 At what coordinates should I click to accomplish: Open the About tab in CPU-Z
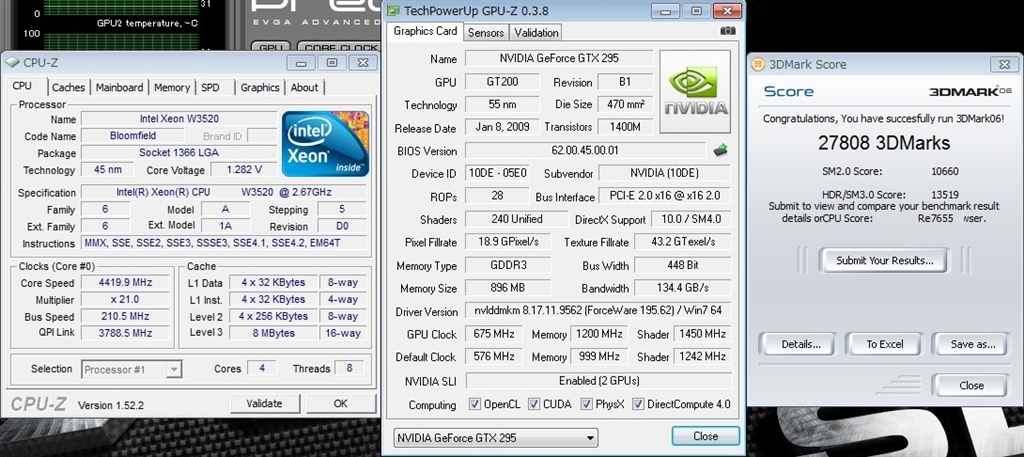click(x=304, y=87)
